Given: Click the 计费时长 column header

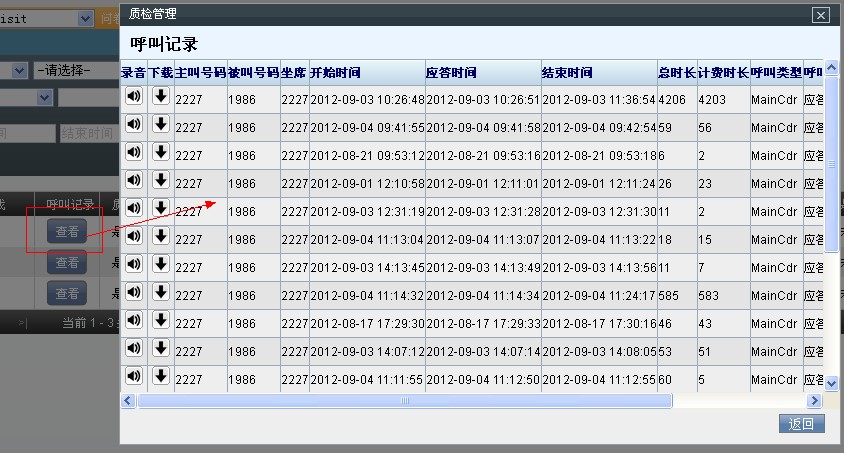Looking at the screenshot, I should pos(723,73).
